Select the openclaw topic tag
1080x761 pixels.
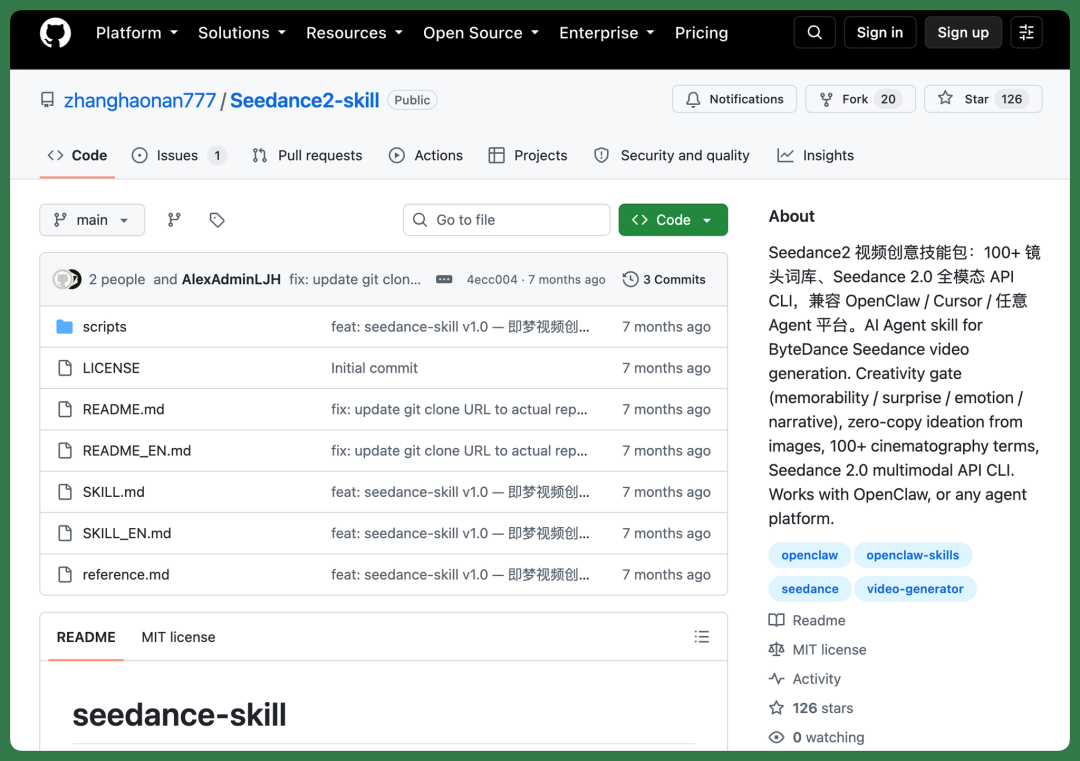[x=809, y=555]
